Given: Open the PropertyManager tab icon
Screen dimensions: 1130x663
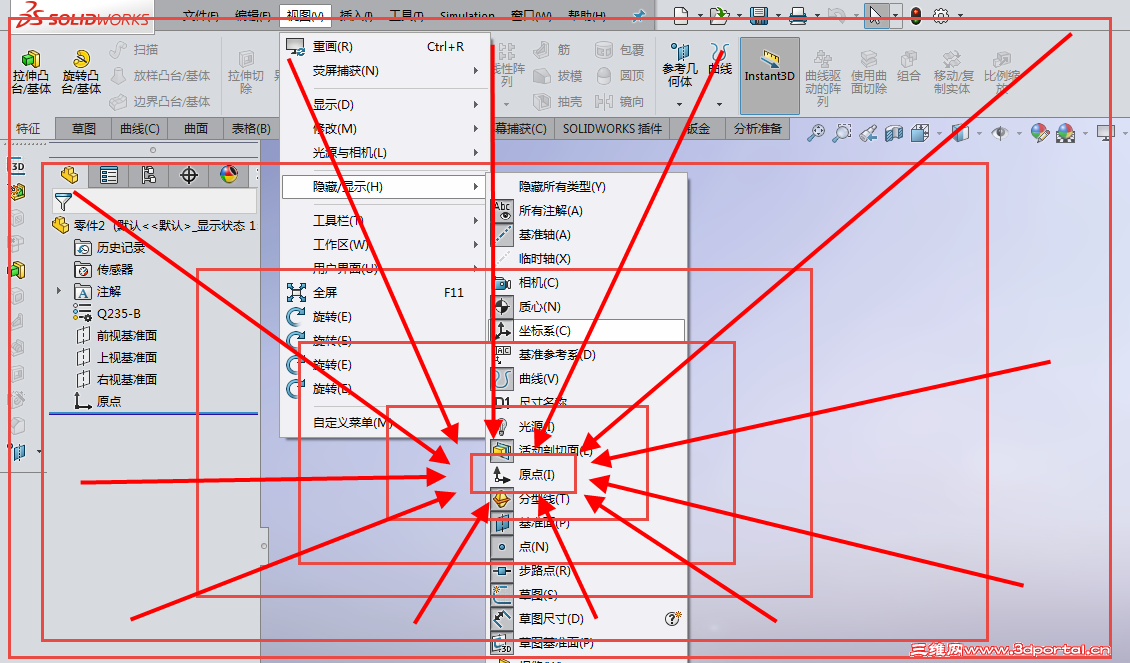Looking at the screenshot, I should click(109, 175).
